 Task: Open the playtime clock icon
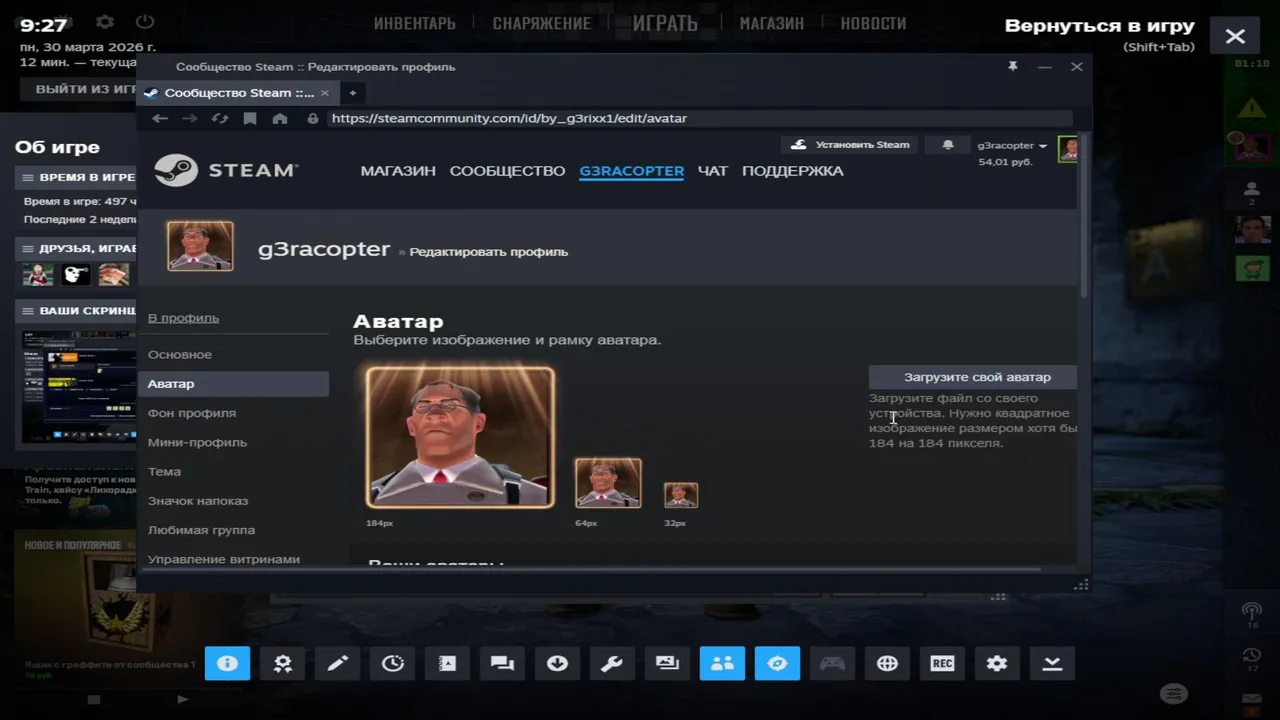pos(392,663)
